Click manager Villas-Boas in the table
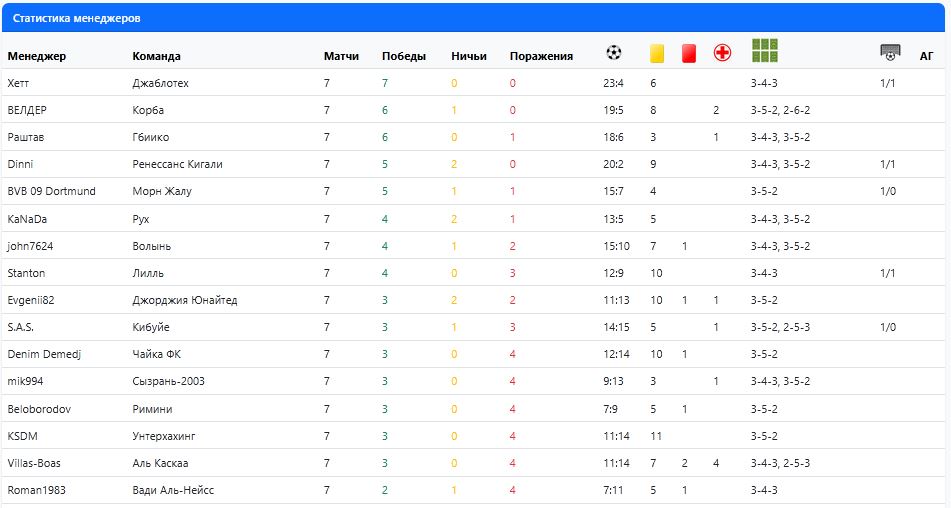Viewport: 951px width, 508px height. (x=34, y=463)
